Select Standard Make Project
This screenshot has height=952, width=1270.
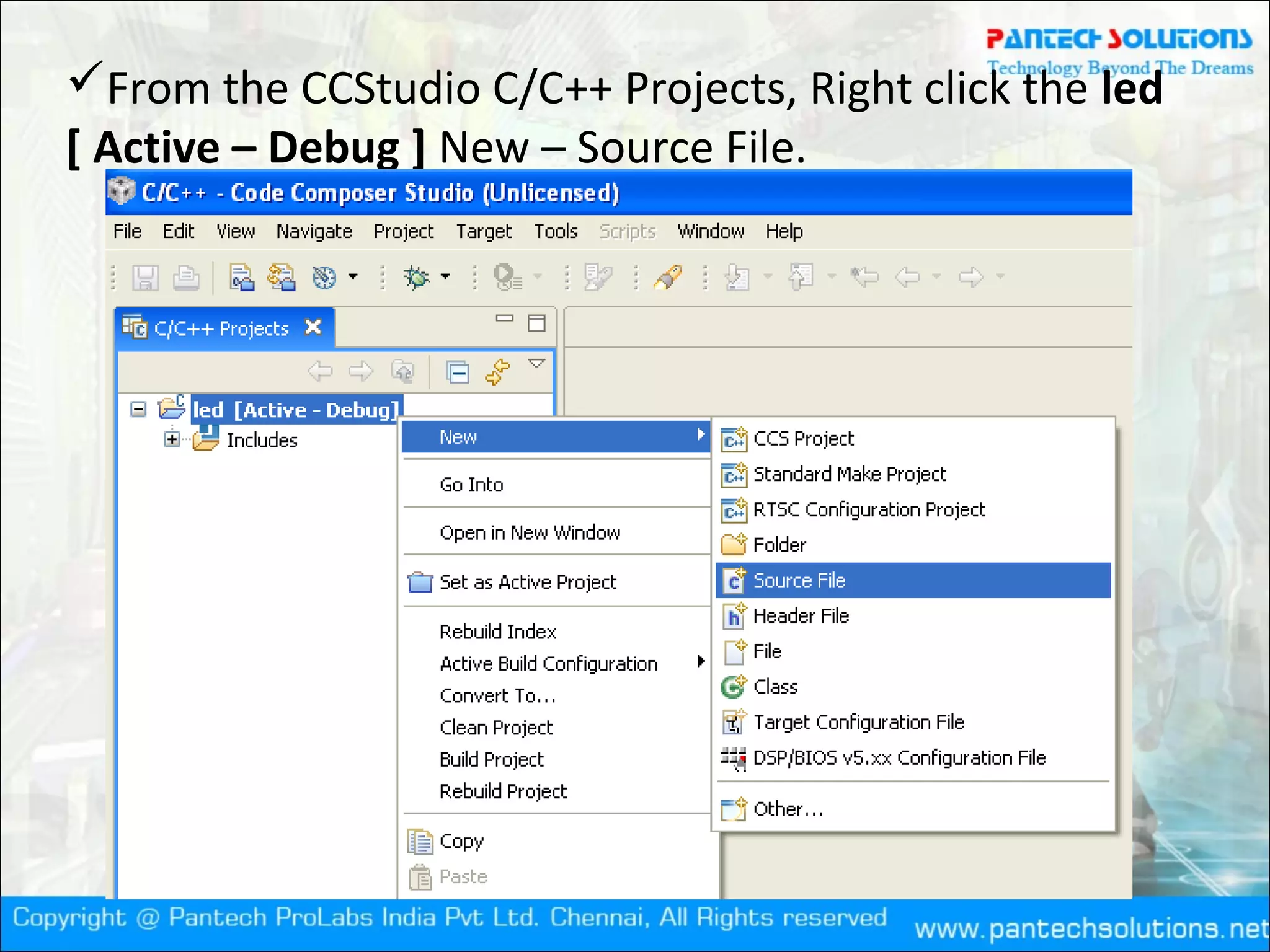pos(913,474)
